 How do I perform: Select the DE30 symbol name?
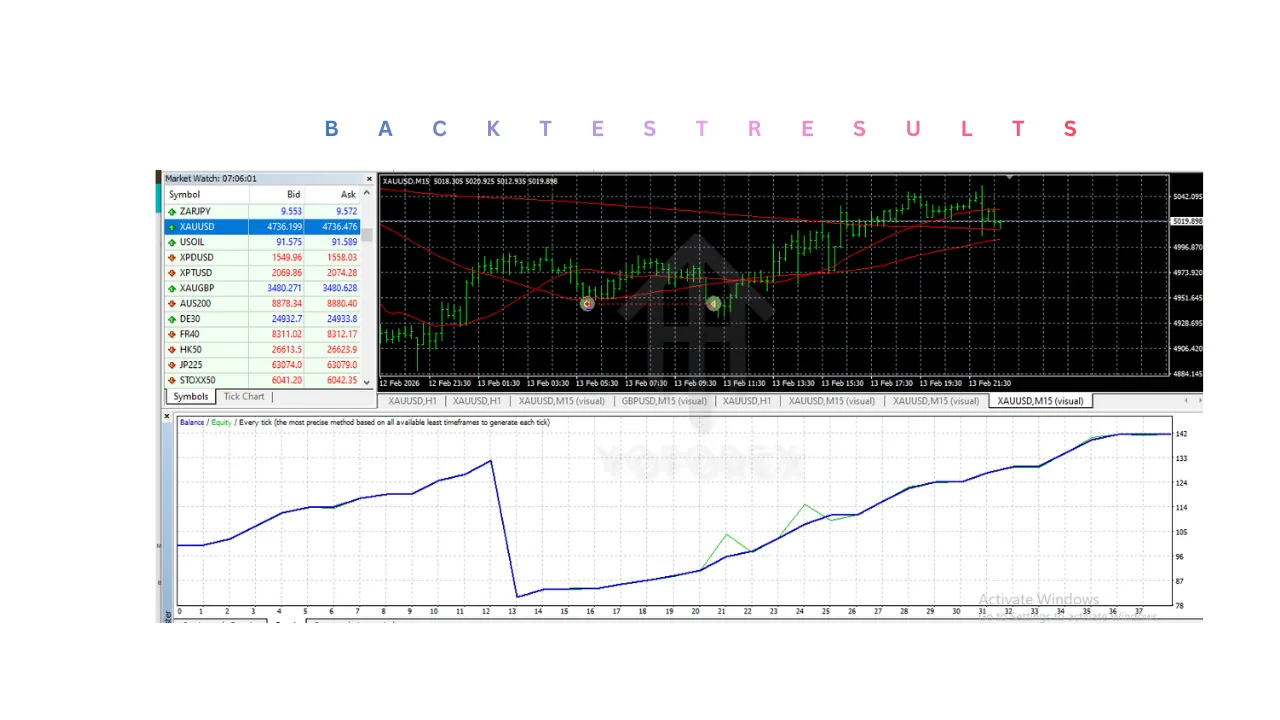[x=189, y=319]
